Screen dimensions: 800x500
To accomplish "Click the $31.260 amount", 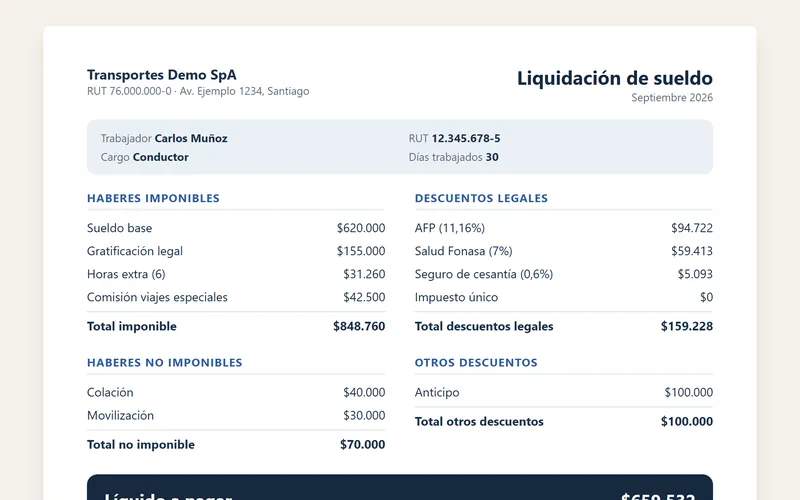I will coord(364,274).
